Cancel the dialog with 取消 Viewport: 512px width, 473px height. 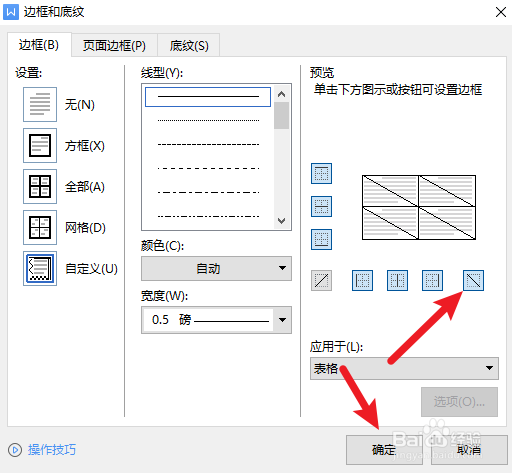pyautogui.click(x=469, y=450)
